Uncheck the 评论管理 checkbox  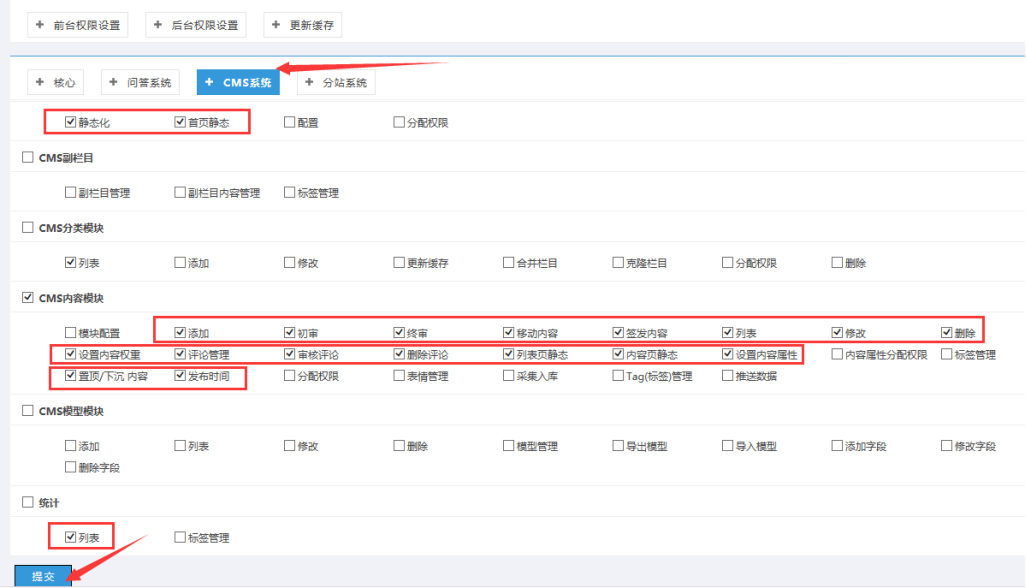(180, 354)
